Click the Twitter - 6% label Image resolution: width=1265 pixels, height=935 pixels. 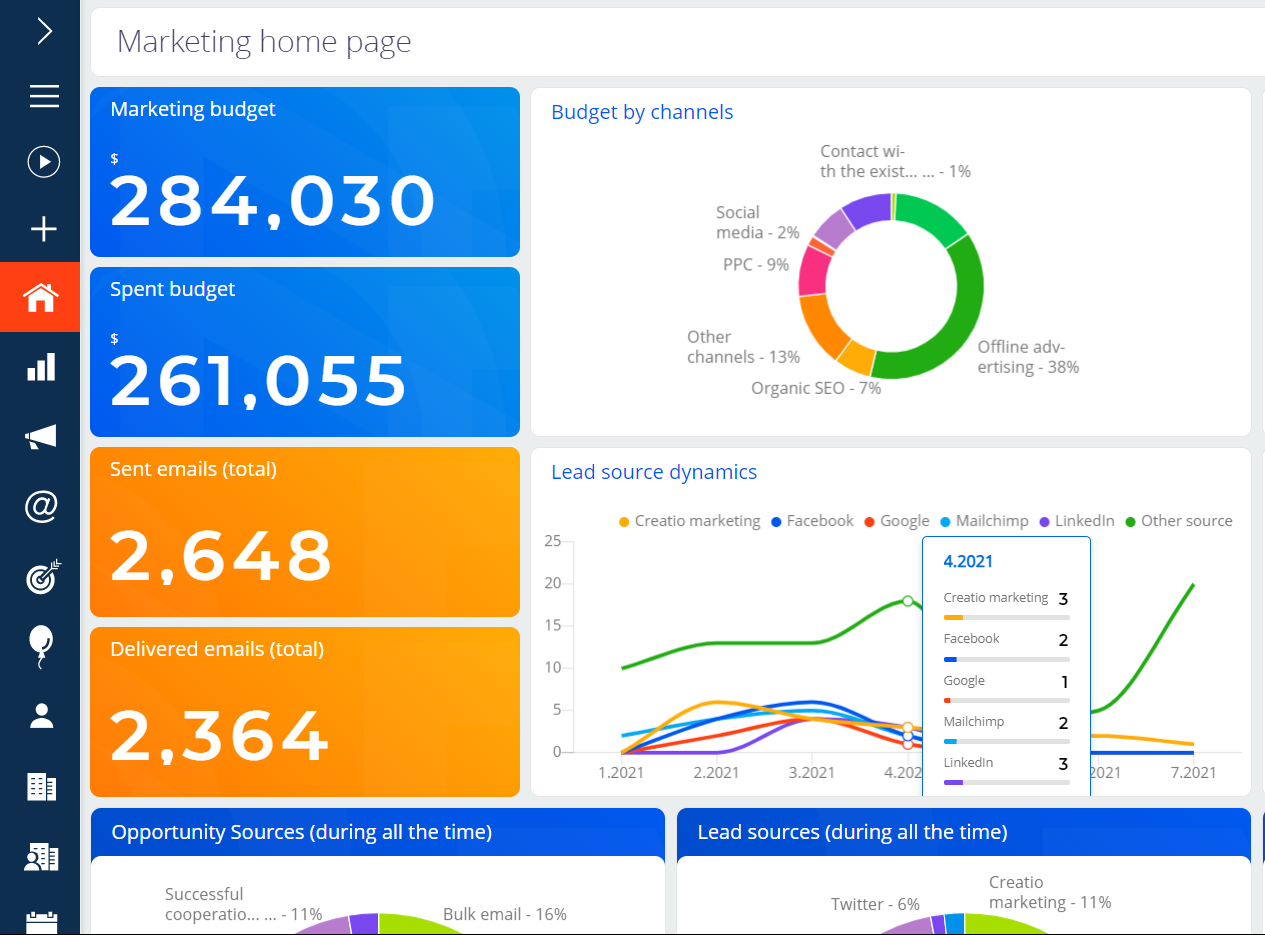tap(875, 904)
